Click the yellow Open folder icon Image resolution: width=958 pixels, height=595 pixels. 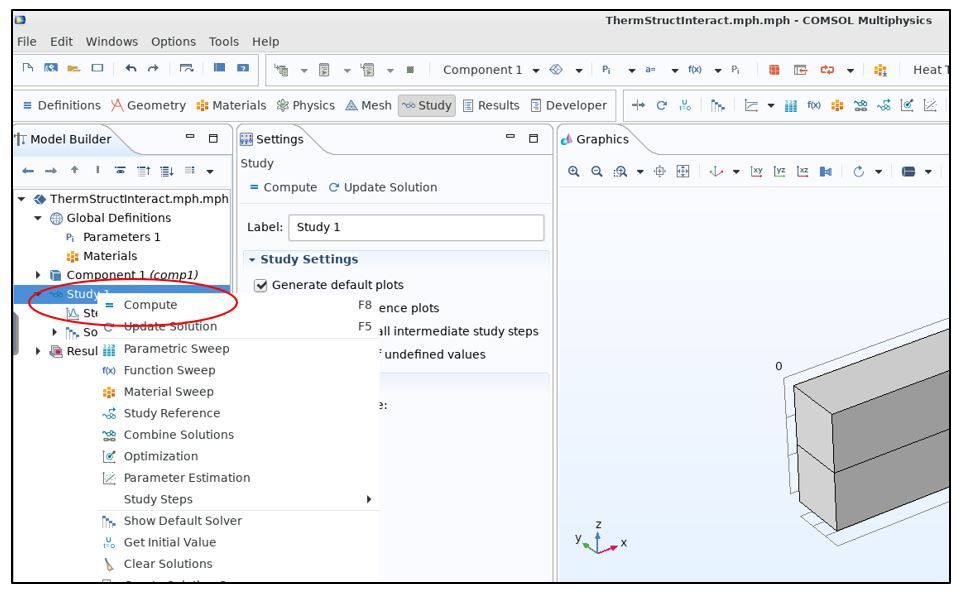(74, 68)
